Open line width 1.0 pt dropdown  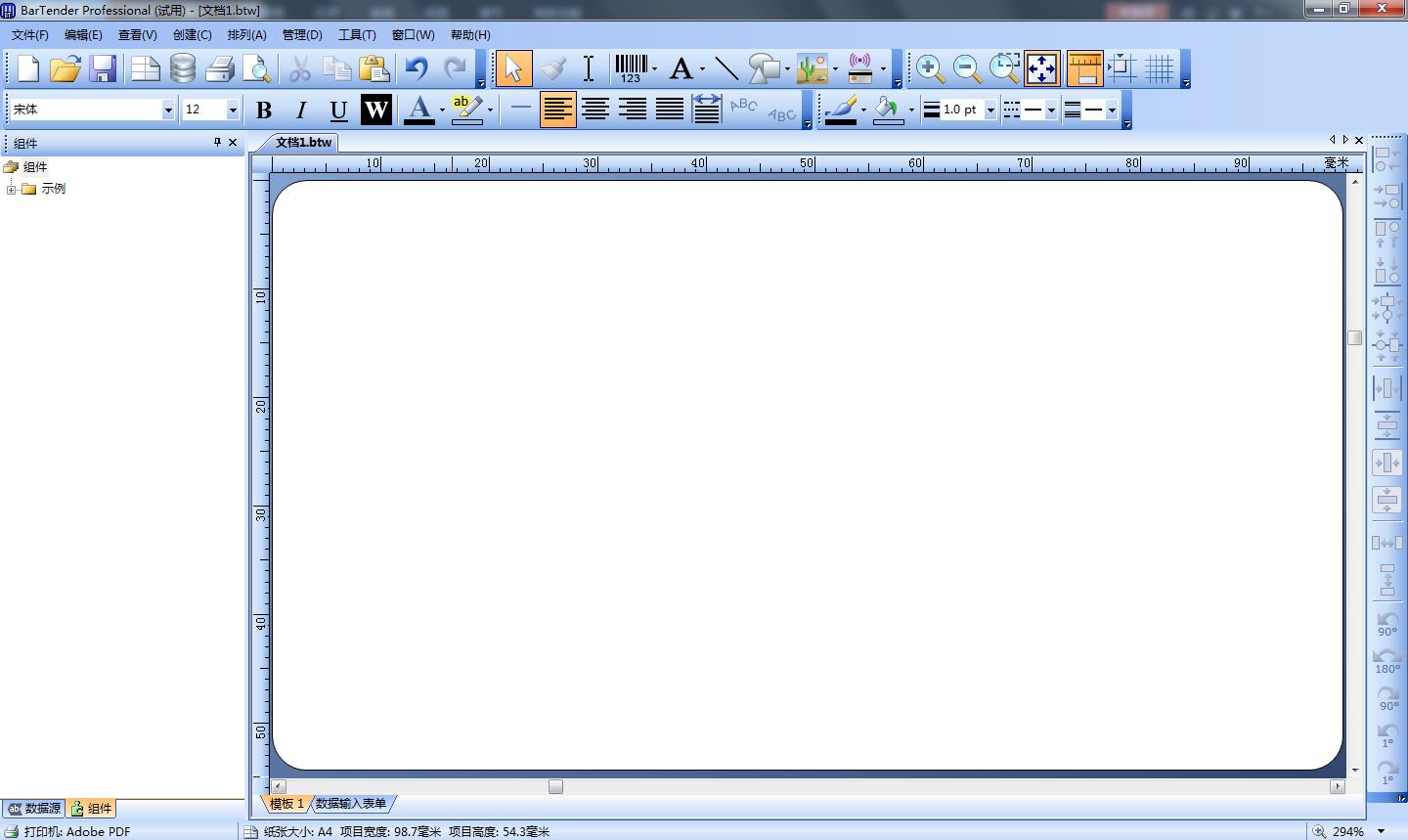[990, 110]
